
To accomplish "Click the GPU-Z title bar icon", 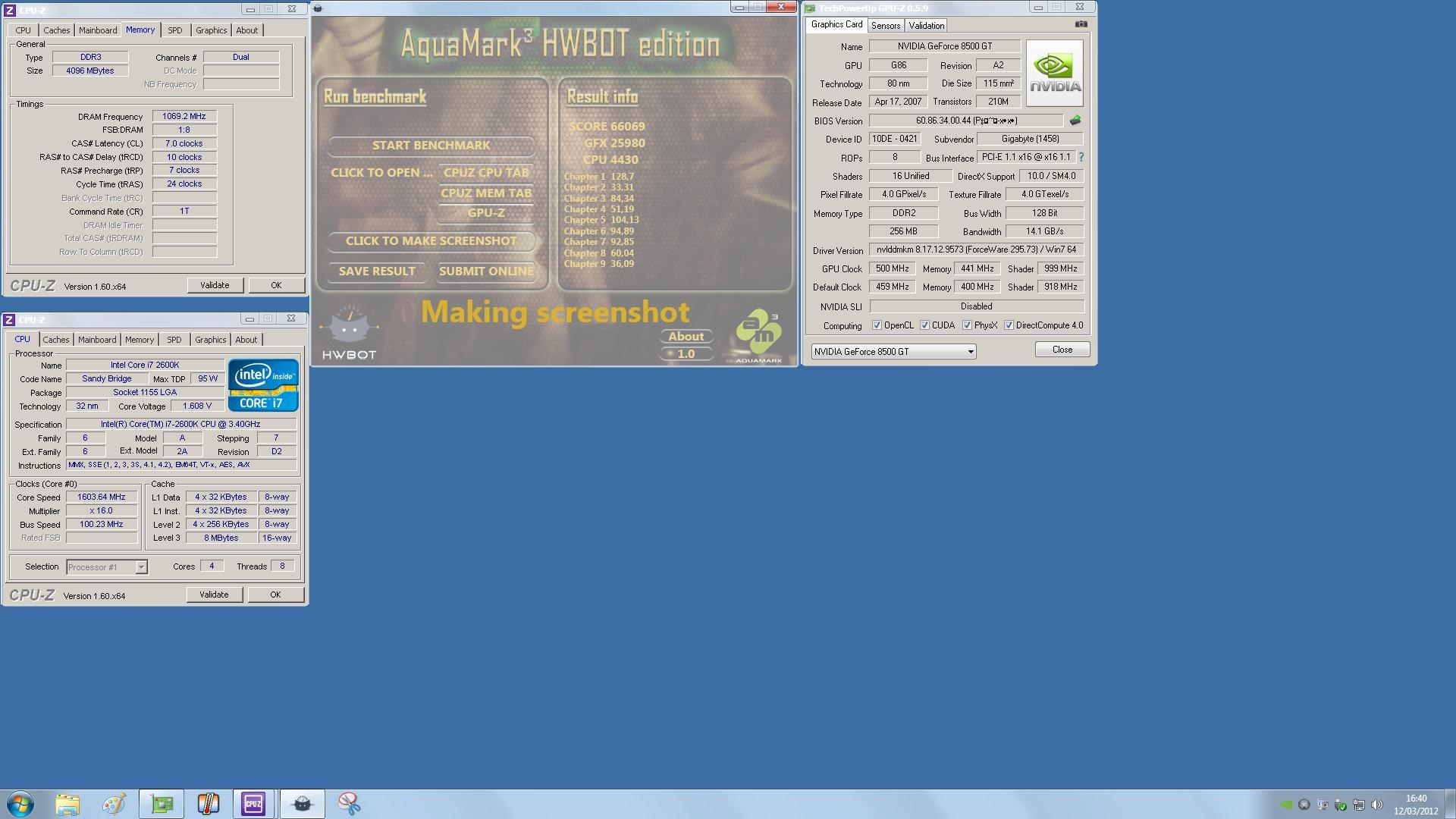I will pos(810,8).
